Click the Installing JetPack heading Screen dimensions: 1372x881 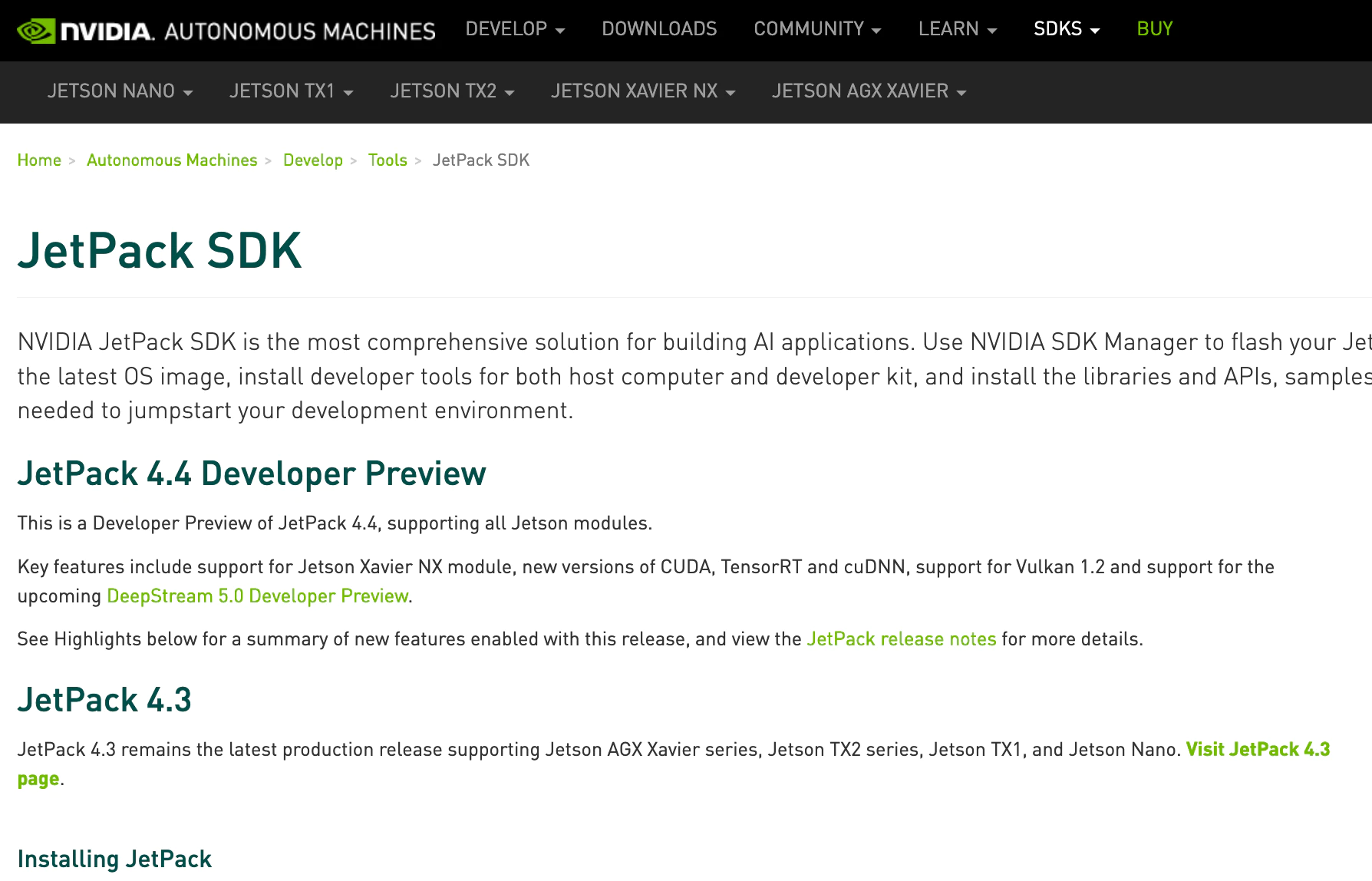pyautogui.click(x=114, y=859)
